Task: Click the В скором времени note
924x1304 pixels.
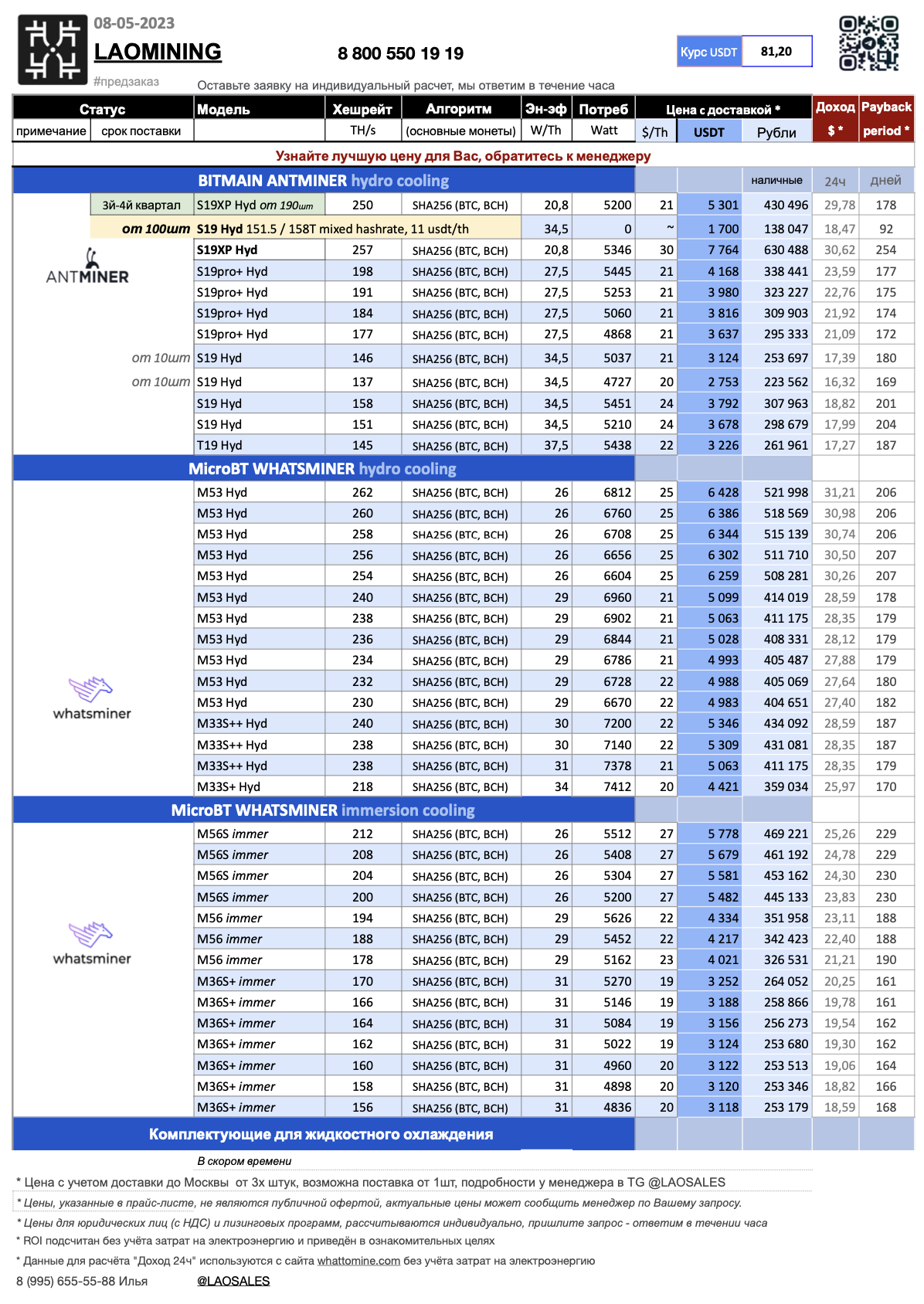Action: [244, 1161]
